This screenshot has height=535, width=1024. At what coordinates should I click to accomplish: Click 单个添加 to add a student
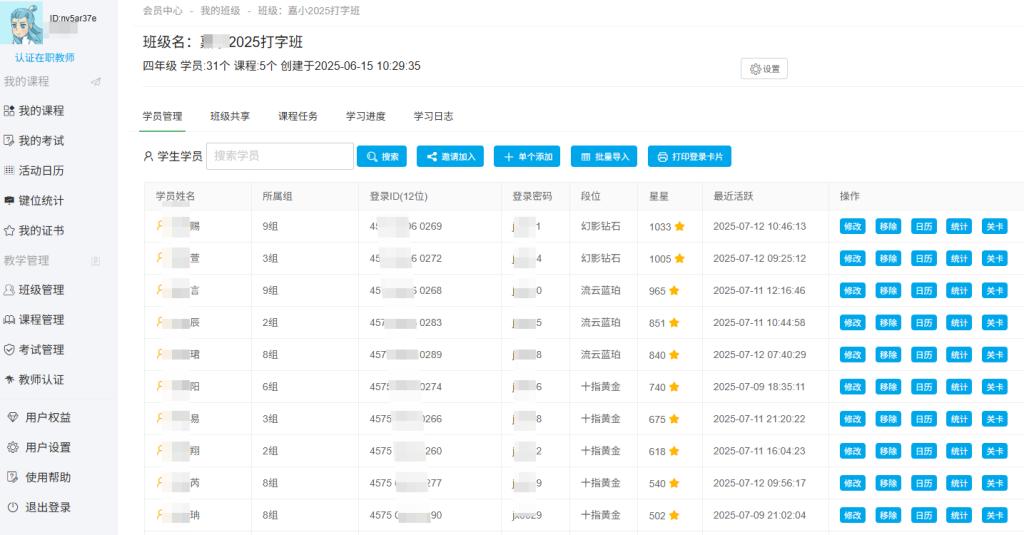tap(527, 157)
